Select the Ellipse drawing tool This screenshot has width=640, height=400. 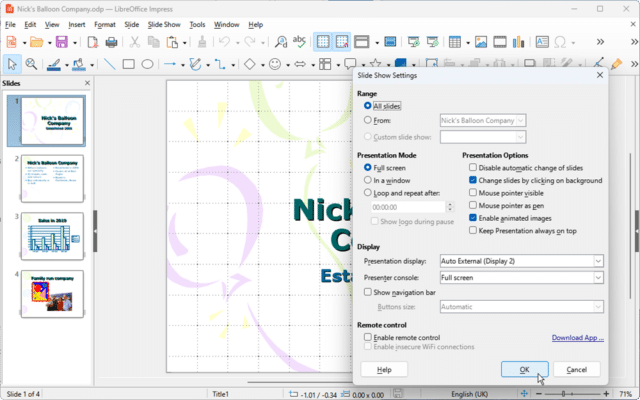(147, 64)
